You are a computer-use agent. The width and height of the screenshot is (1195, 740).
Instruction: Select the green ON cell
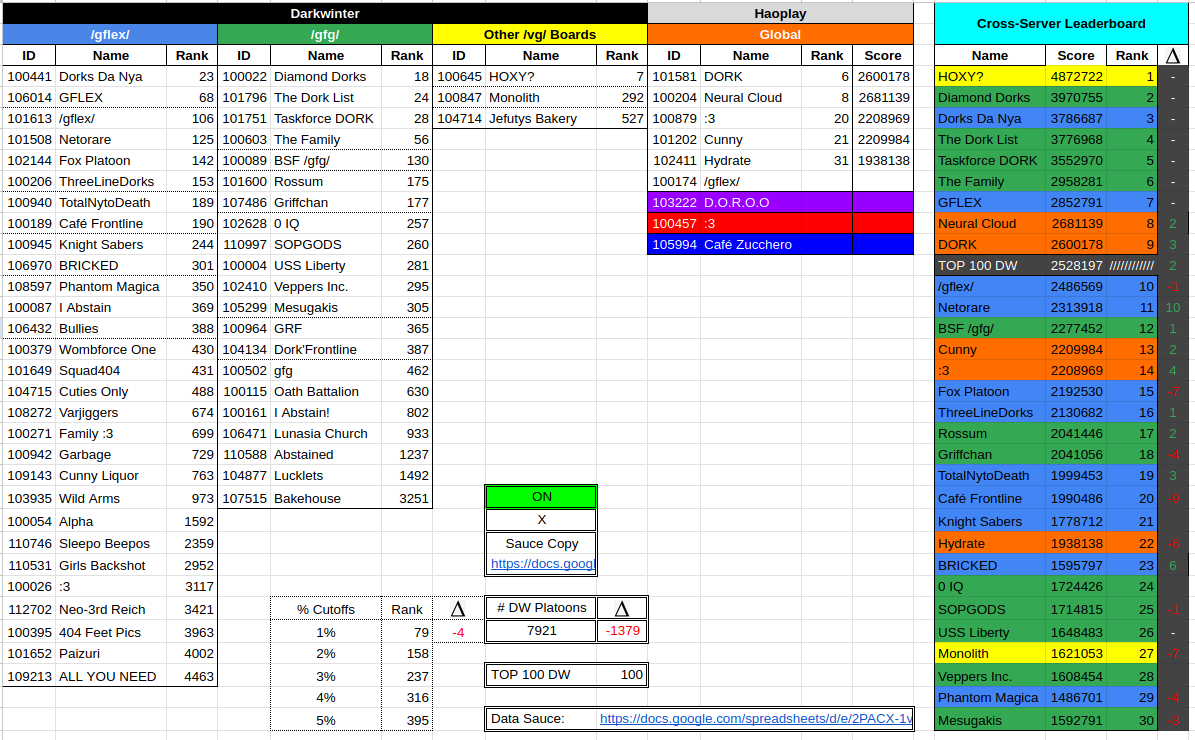(541, 497)
